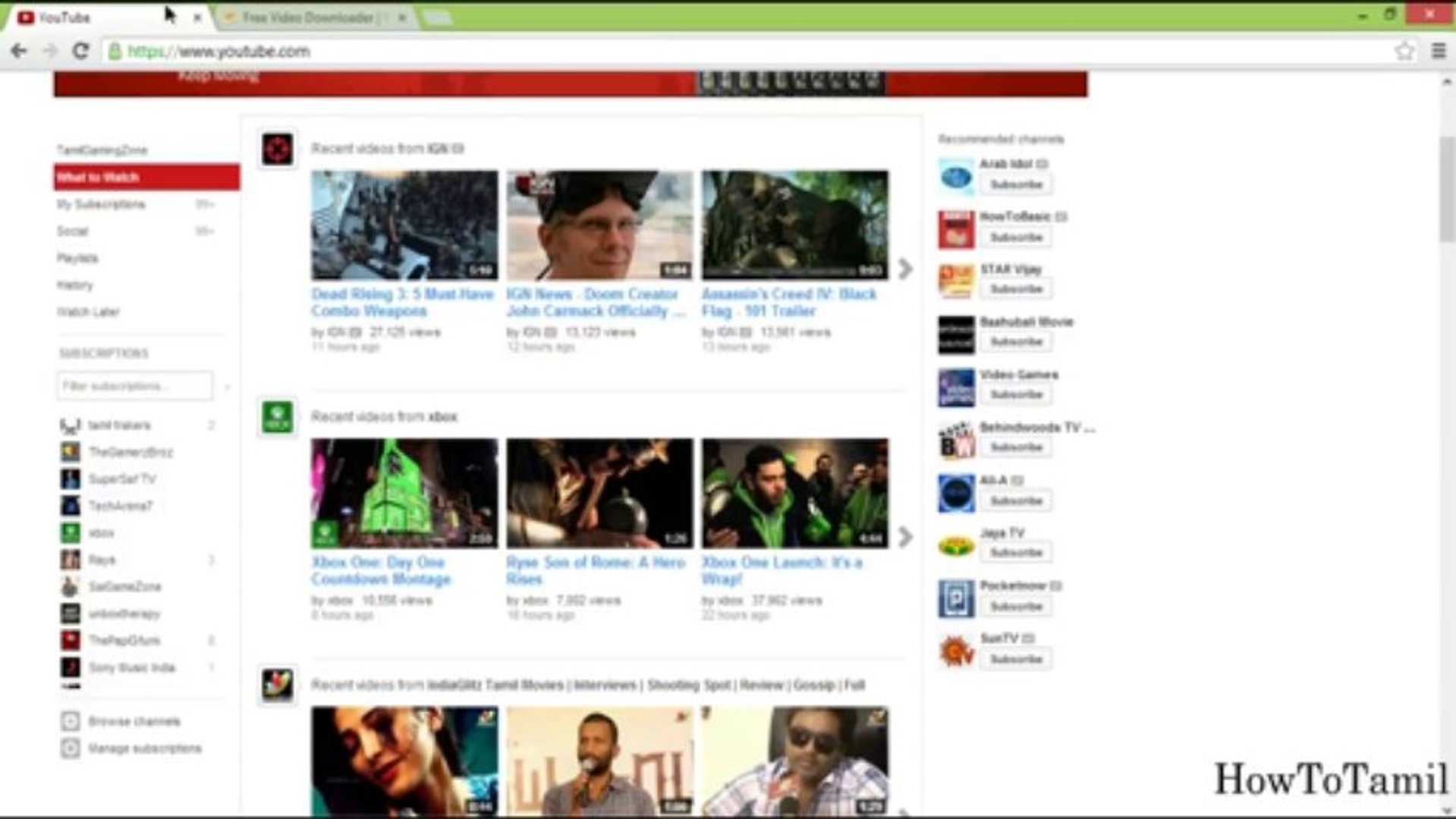The image size is (1456, 819).
Task: Close the YouTube tab
Action: [197, 17]
